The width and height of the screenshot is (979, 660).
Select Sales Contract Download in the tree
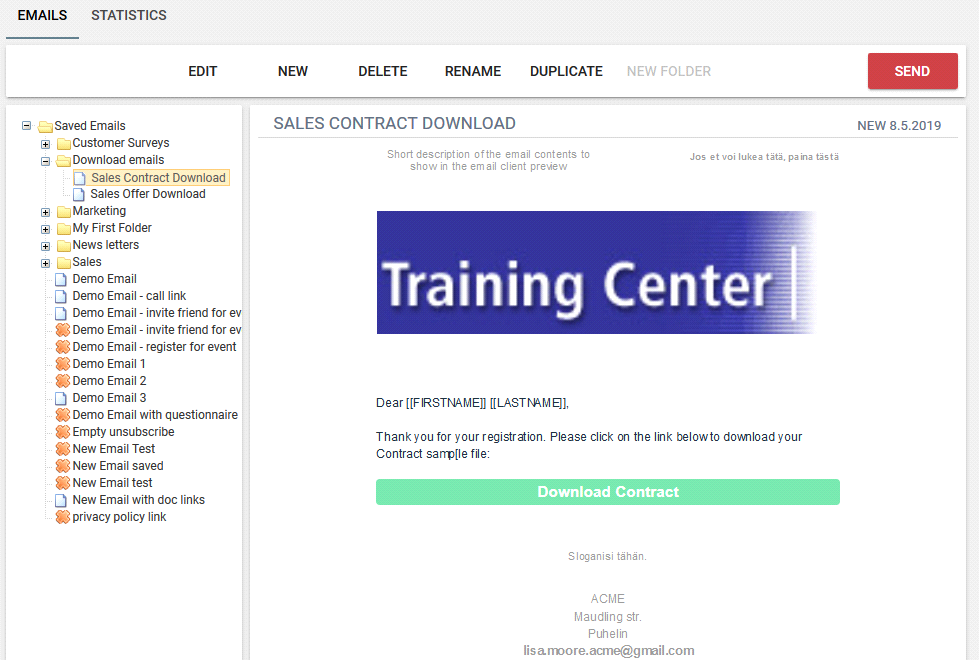point(159,178)
